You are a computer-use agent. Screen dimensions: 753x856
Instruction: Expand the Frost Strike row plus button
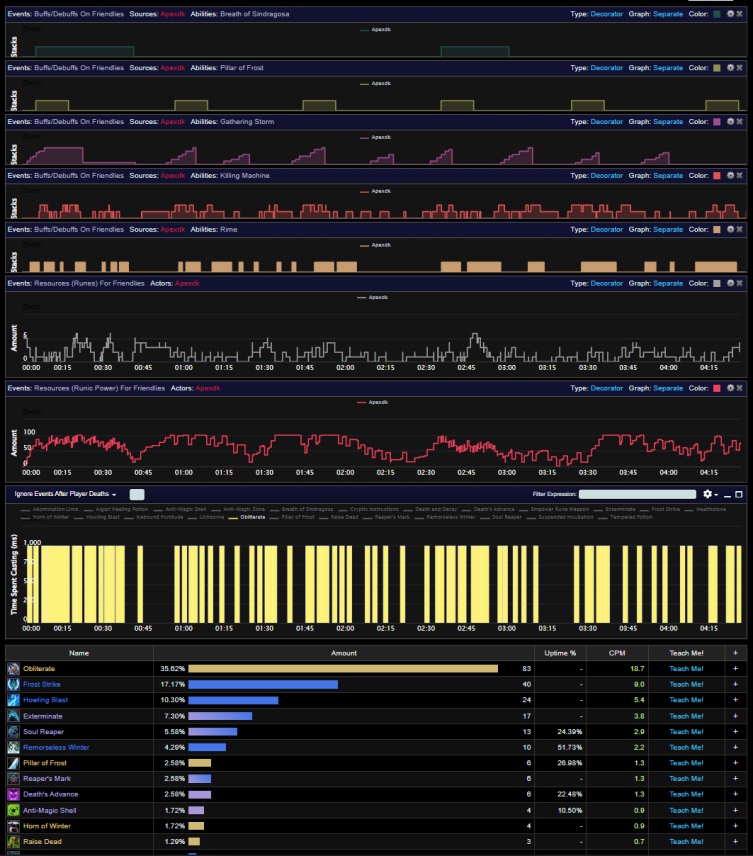(736, 684)
